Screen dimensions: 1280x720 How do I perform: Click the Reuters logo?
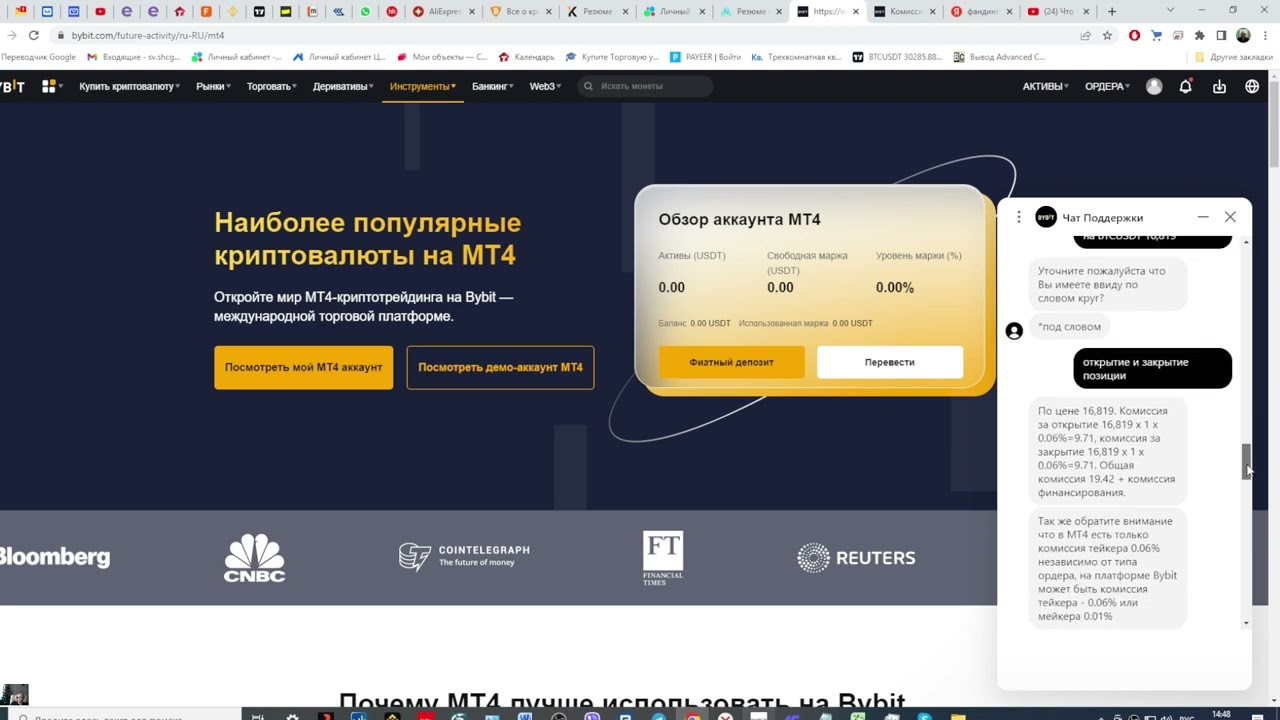pos(856,557)
